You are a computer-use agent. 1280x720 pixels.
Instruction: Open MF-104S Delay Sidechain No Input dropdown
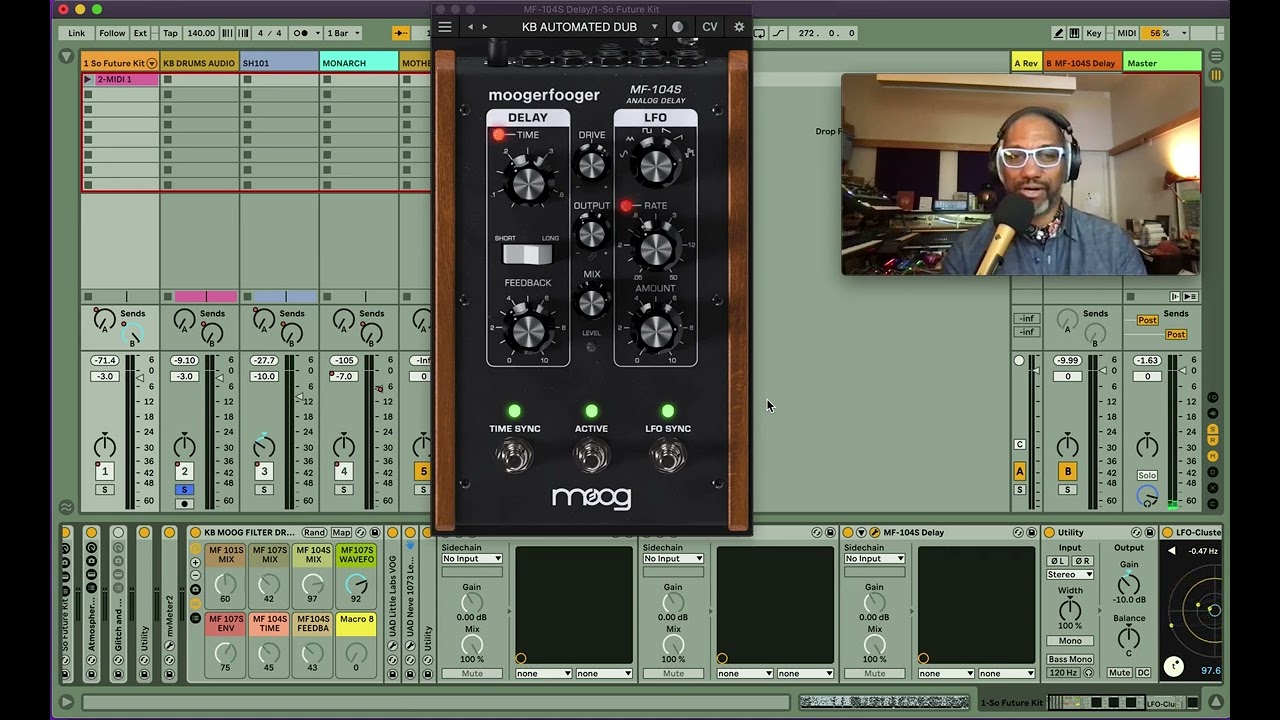pyautogui.click(x=875, y=559)
